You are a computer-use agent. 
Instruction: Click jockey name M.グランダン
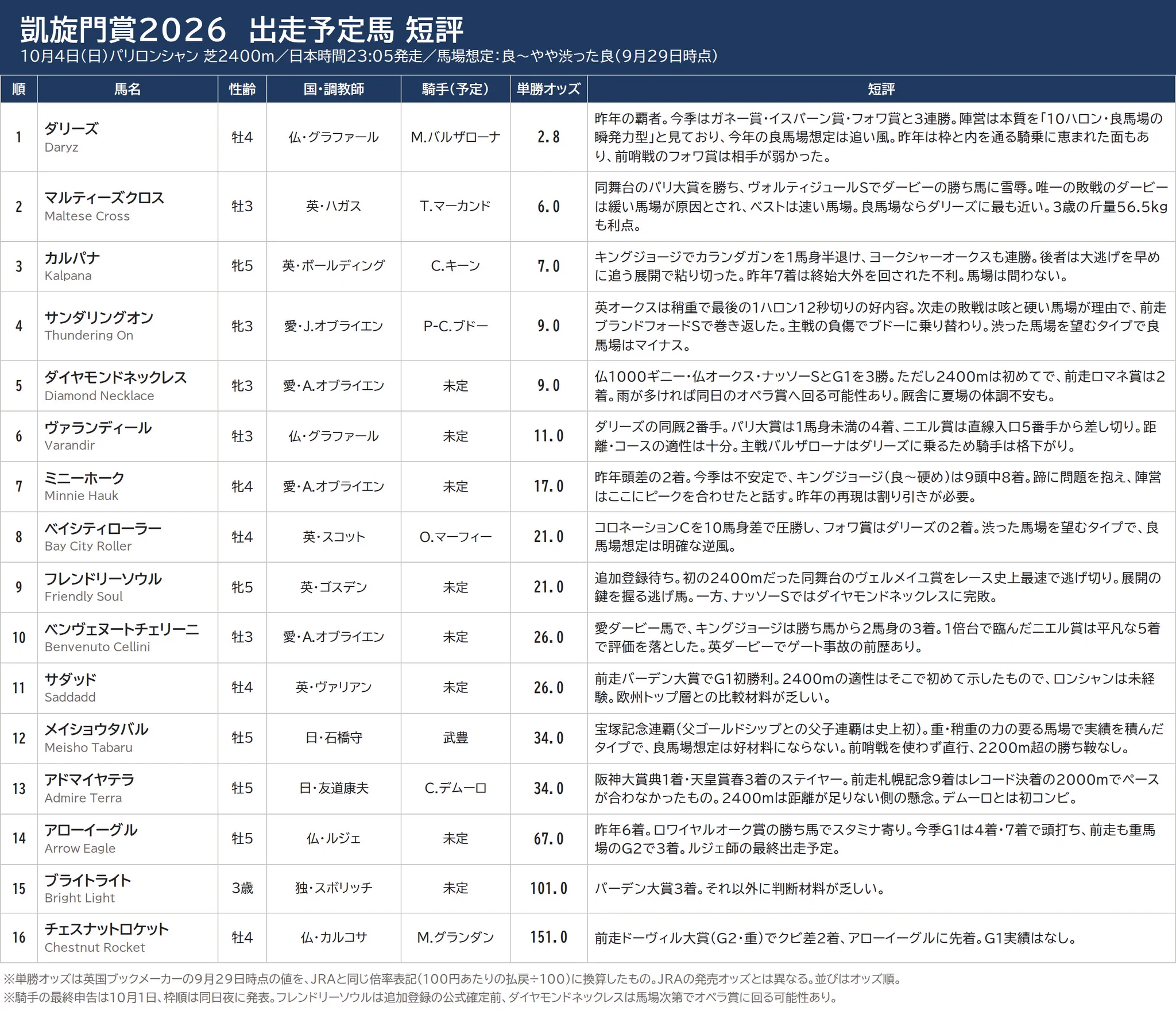[455, 938]
